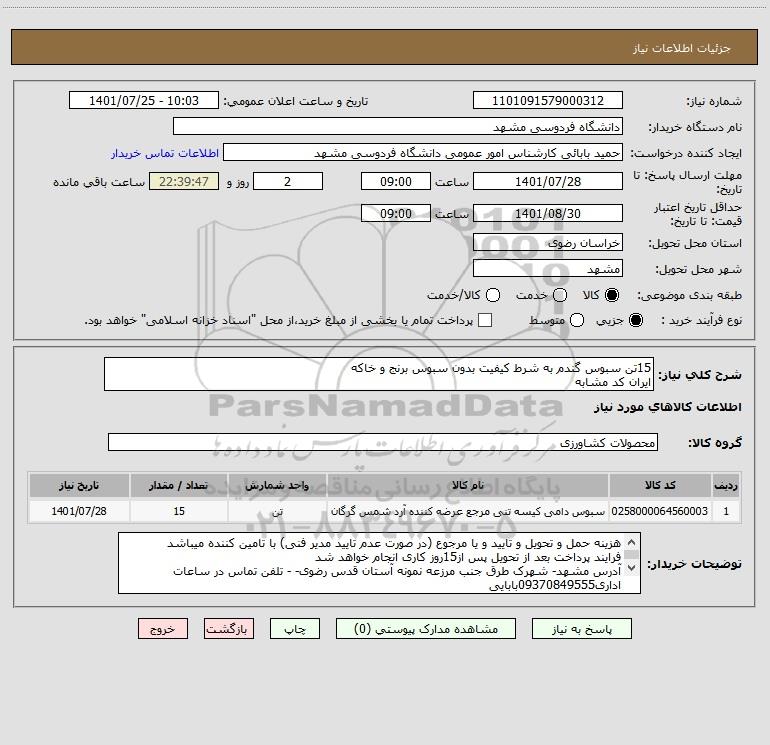The width and height of the screenshot is (770, 745).
Task: Click scroll up arrow in buyer notes
Action: (x=632, y=542)
